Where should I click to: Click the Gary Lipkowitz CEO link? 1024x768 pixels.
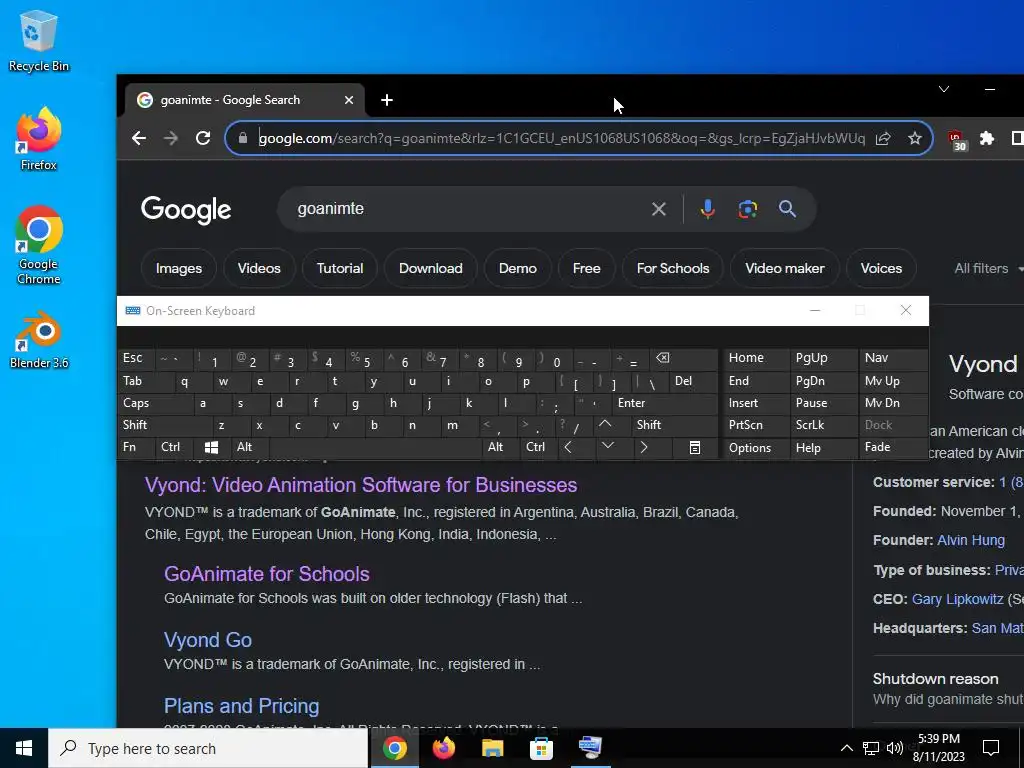click(x=957, y=599)
